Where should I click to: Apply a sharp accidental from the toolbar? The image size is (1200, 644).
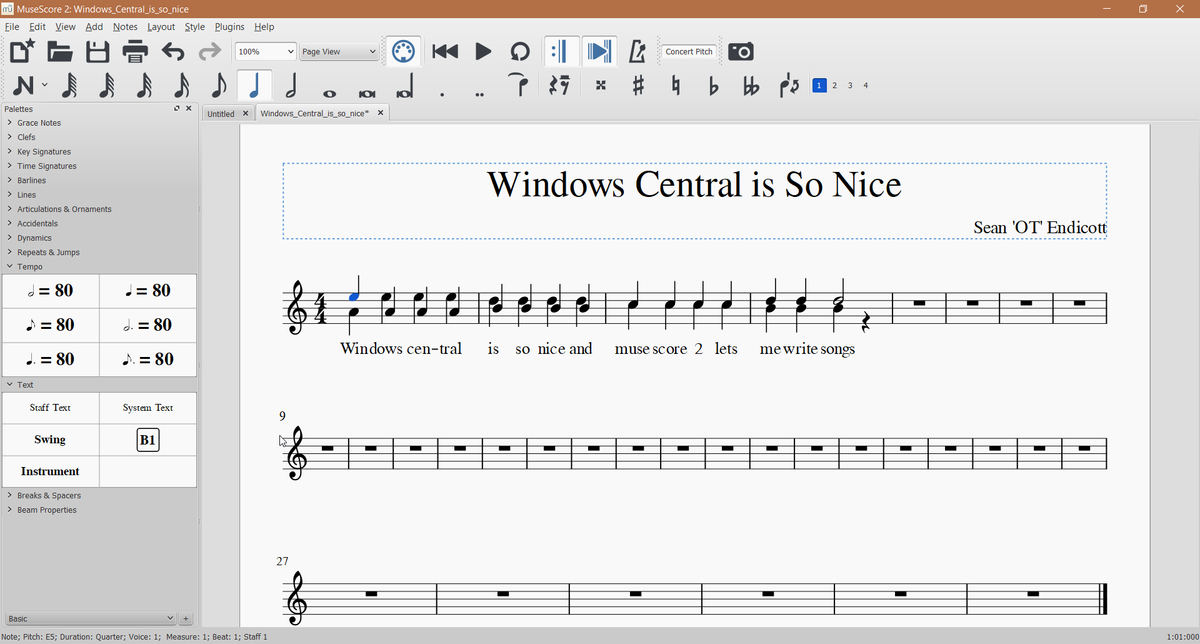638,85
